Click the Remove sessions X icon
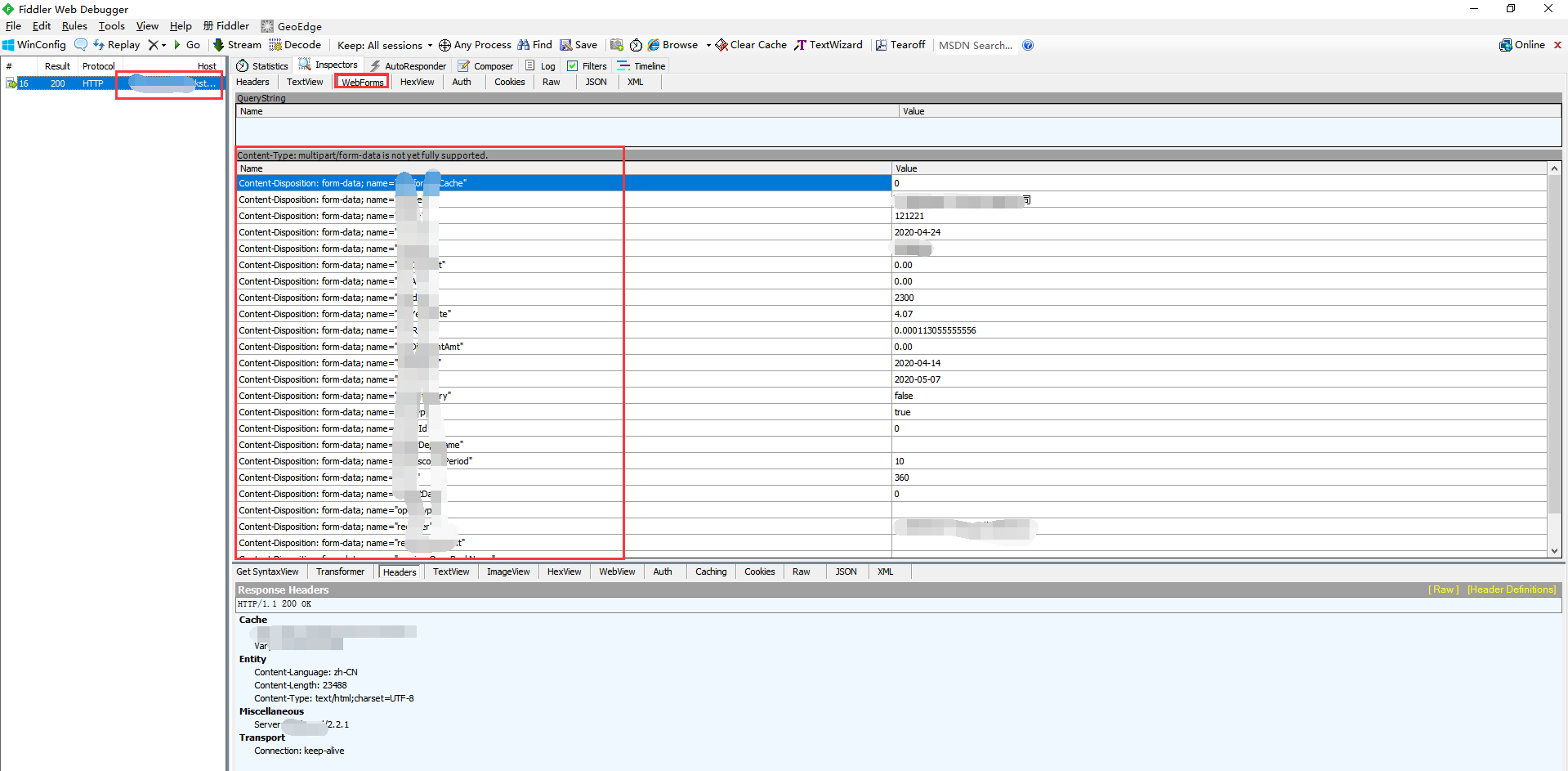 [x=153, y=45]
